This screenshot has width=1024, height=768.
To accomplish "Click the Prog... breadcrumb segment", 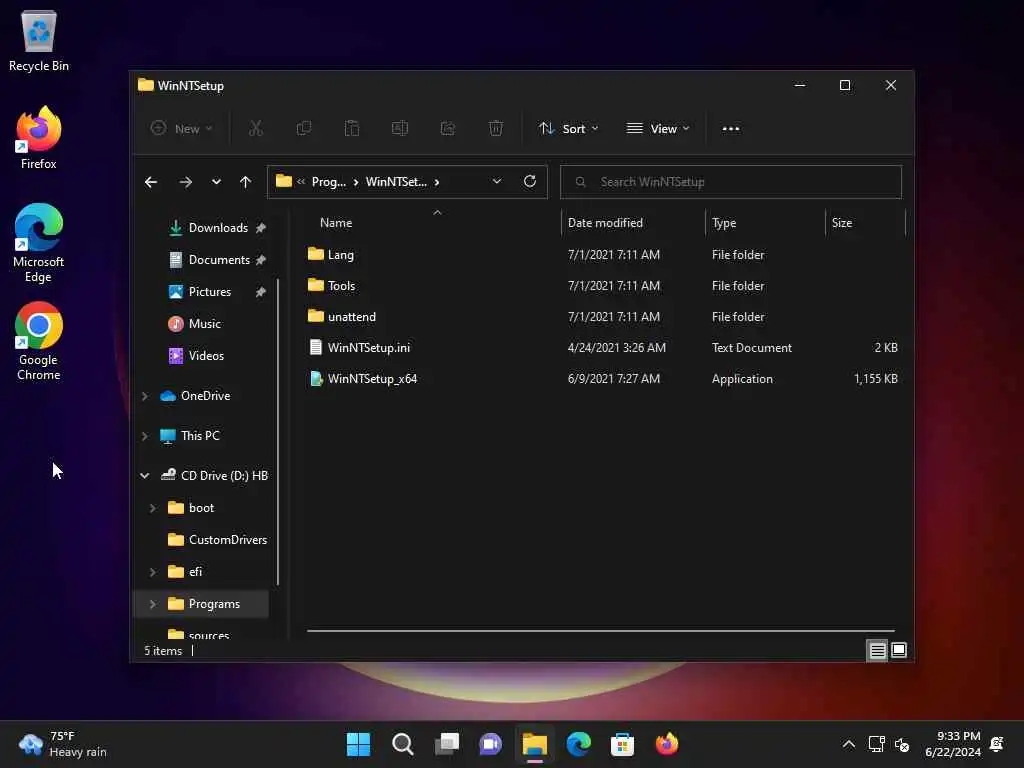I will coord(328,182).
